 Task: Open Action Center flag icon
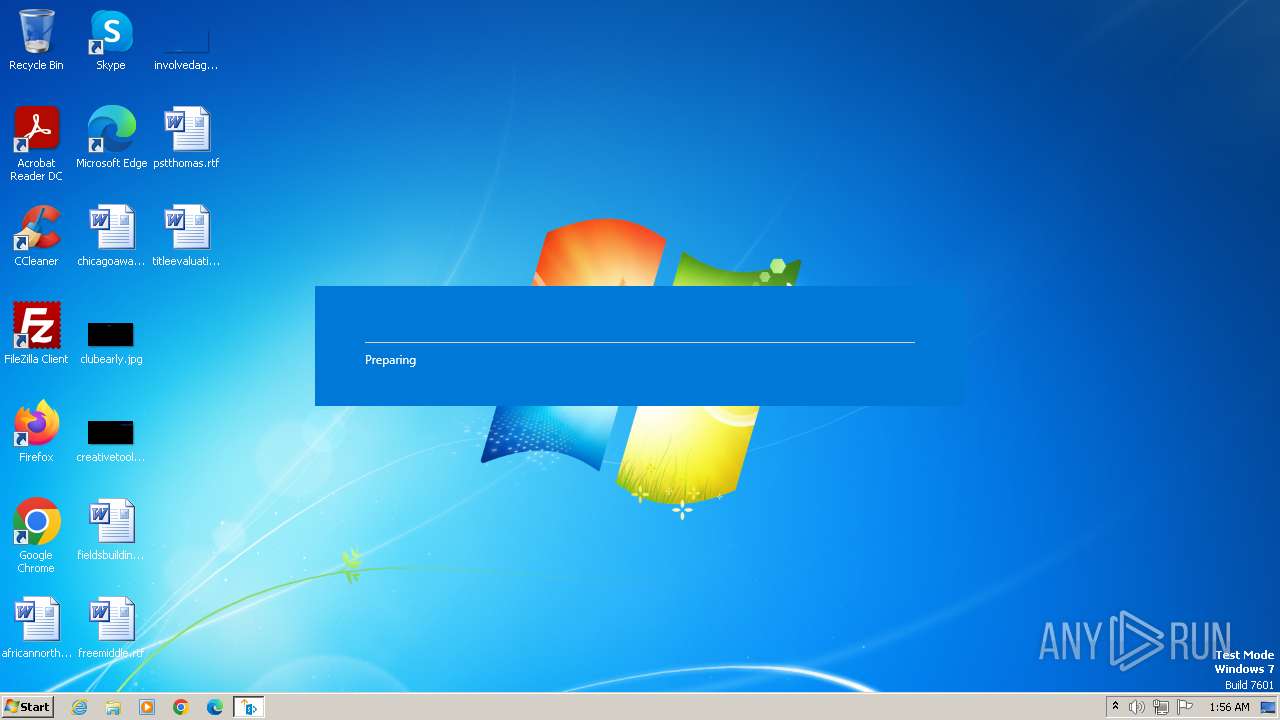tap(1185, 707)
